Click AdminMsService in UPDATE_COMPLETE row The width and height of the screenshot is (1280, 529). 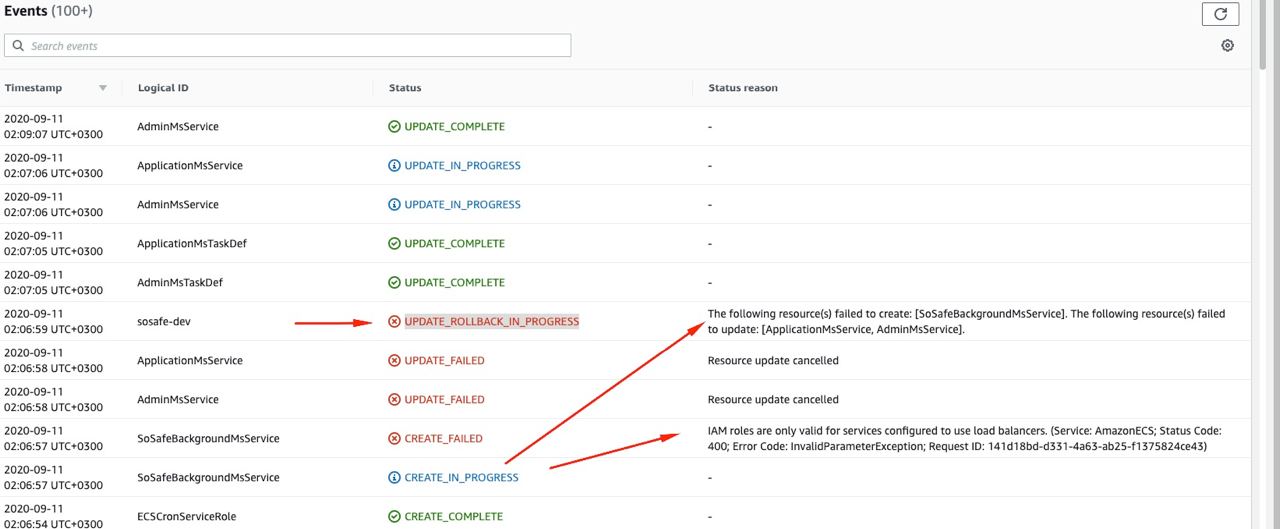pyautogui.click(x=178, y=127)
